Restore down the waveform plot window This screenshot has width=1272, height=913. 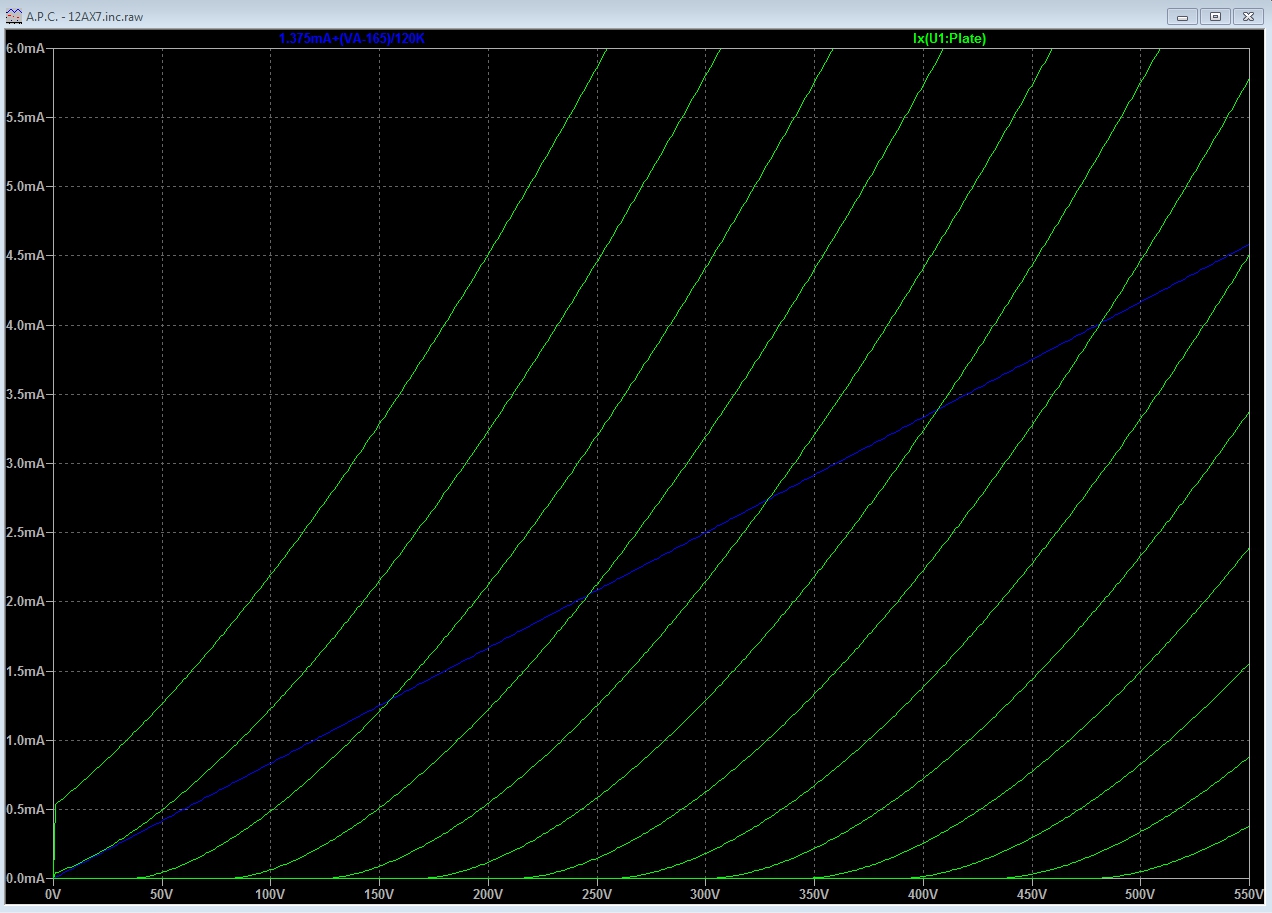pos(1216,16)
